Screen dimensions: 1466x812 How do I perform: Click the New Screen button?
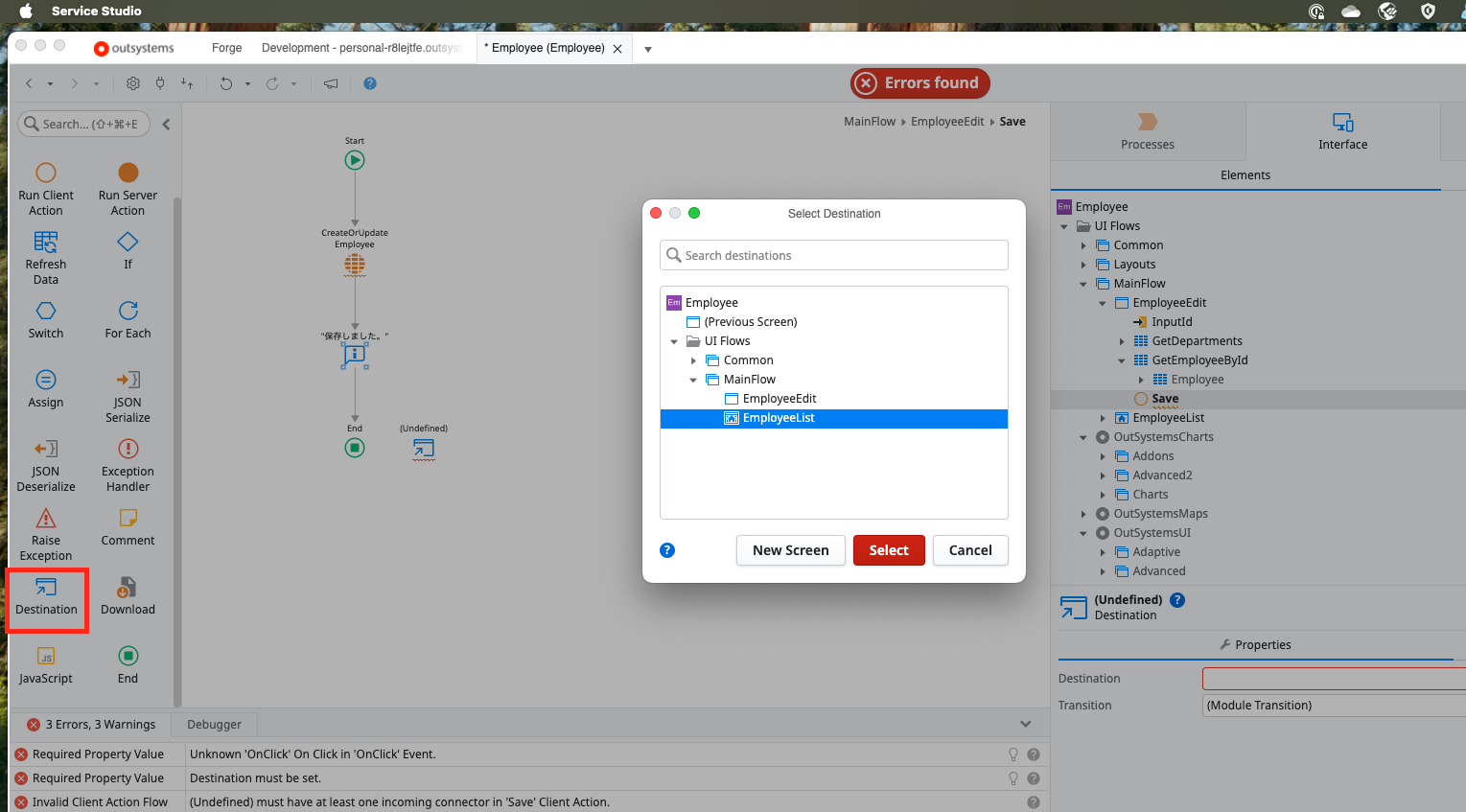click(x=791, y=550)
